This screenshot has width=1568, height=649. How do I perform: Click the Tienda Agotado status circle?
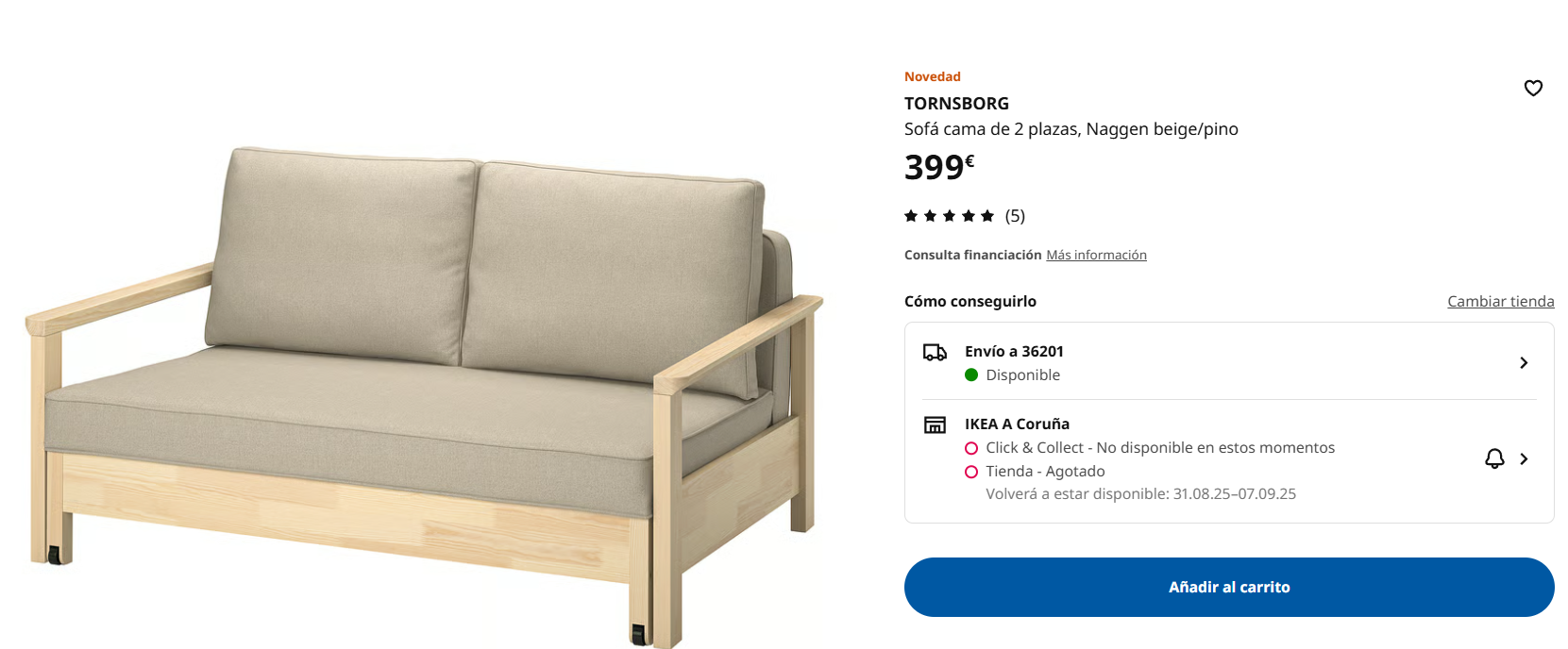[x=971, y=472]
